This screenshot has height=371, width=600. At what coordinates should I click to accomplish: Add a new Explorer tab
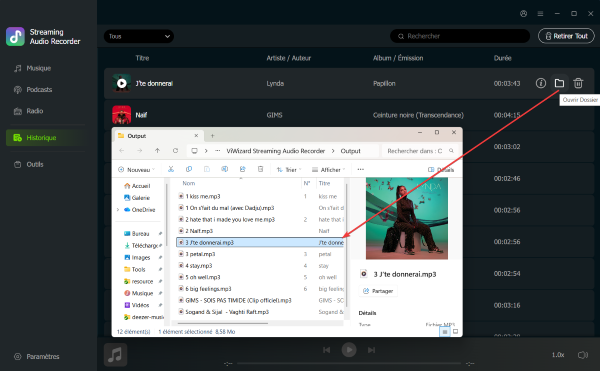(x=212, y=136)
